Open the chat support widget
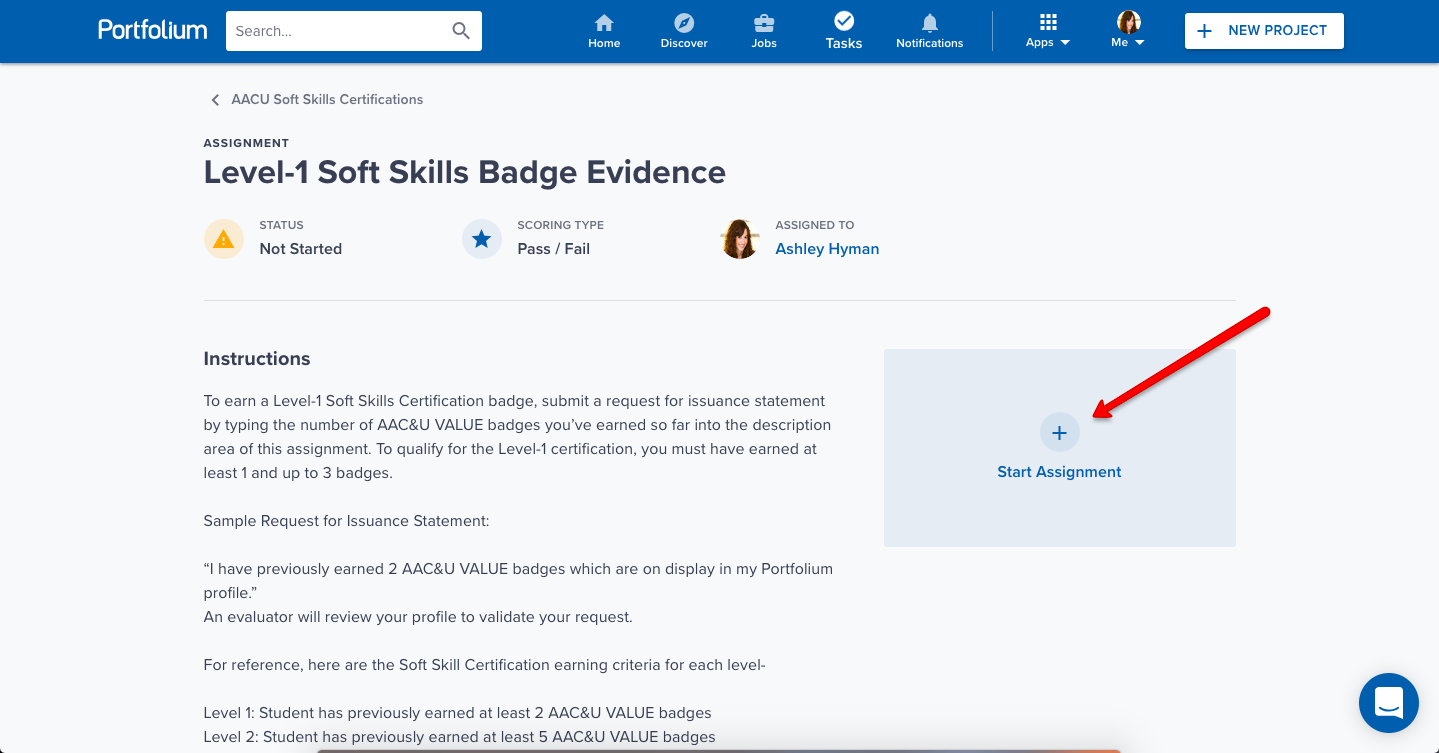Viewport: 1439px width, 753px height. (1389, 703)
